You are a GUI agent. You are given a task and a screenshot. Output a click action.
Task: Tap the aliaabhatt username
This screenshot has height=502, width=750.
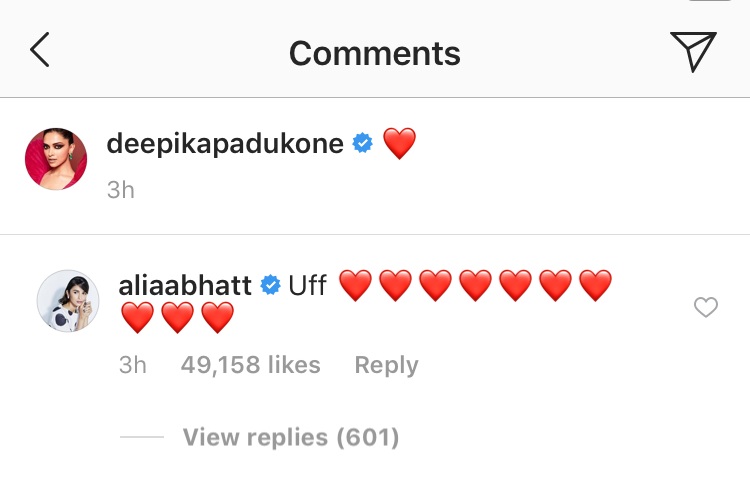pyautogui.click(x=185, y=285)
